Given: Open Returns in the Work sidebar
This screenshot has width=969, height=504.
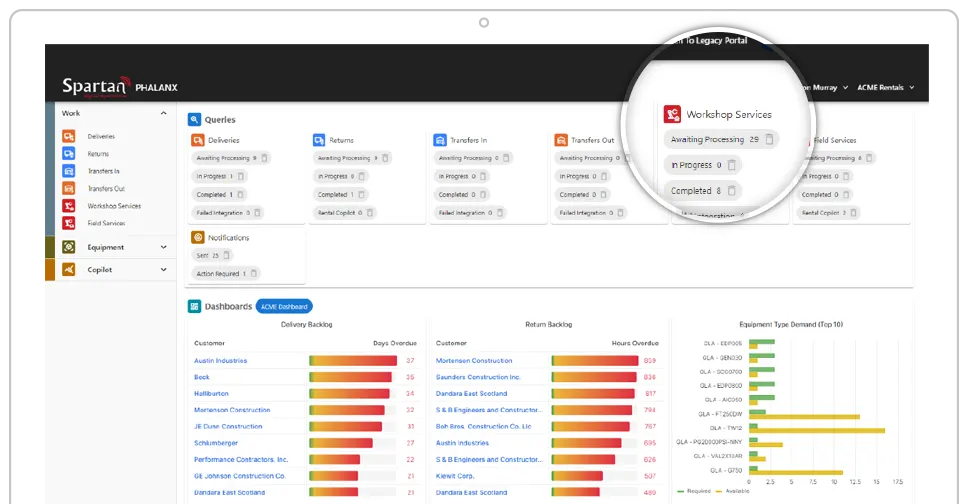Looking at the screenshot, I should 98,154.
